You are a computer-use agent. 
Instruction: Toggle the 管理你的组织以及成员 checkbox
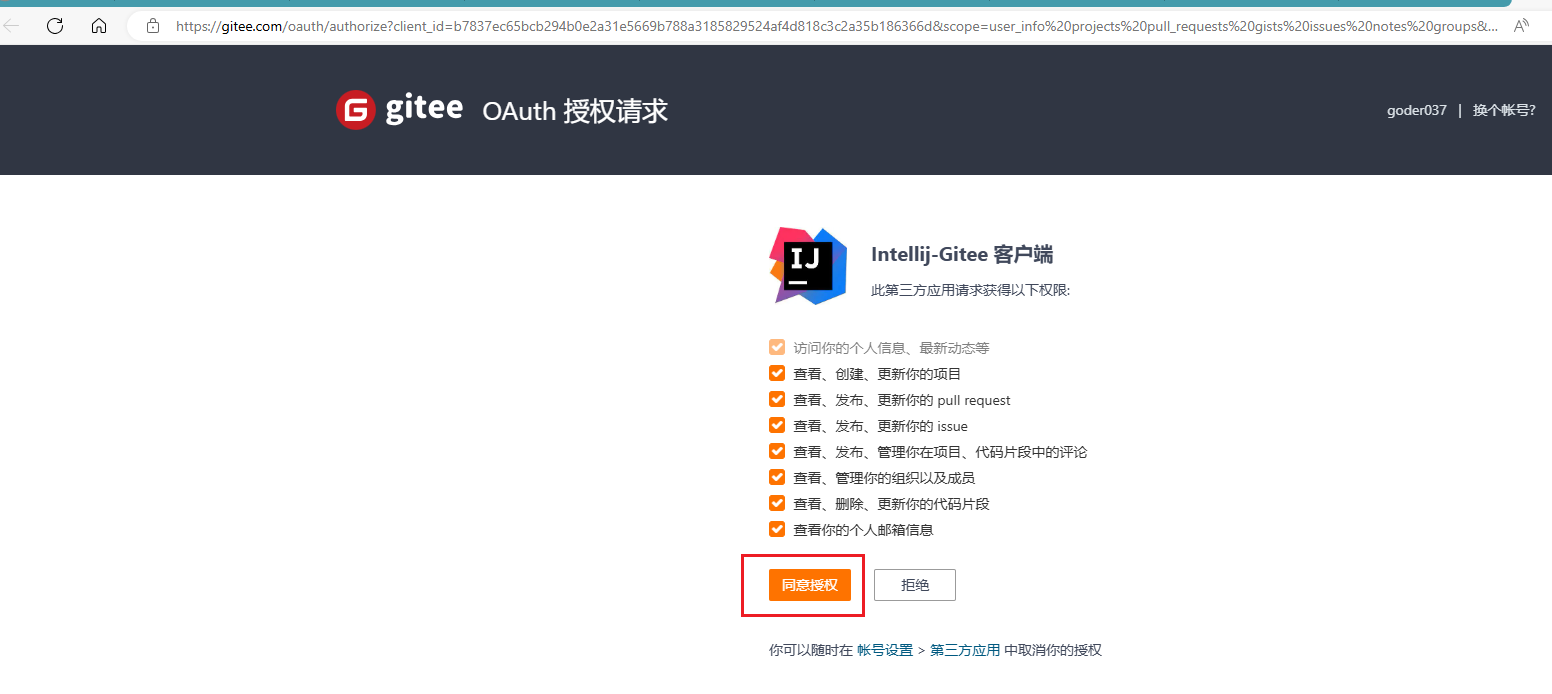(777, 478)
